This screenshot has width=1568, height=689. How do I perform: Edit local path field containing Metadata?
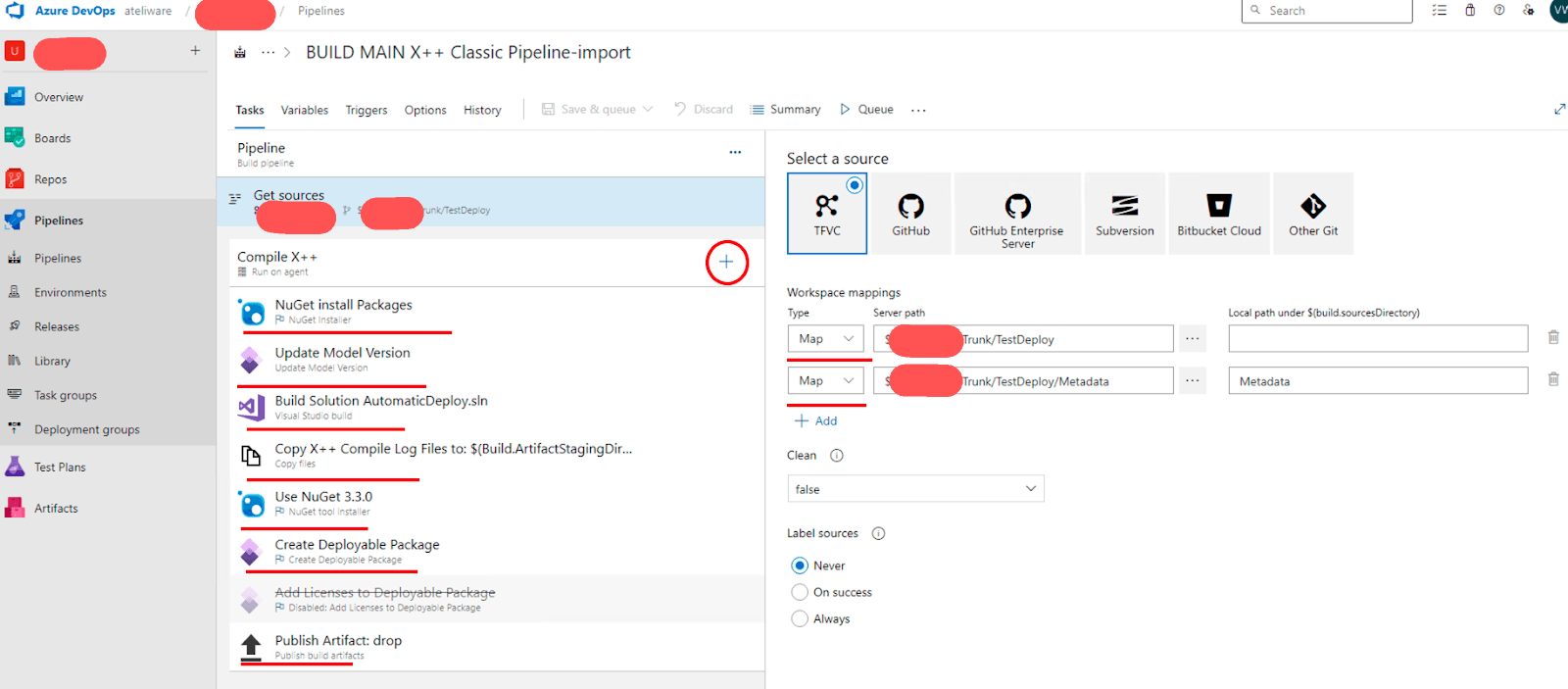pos(1378,381)
